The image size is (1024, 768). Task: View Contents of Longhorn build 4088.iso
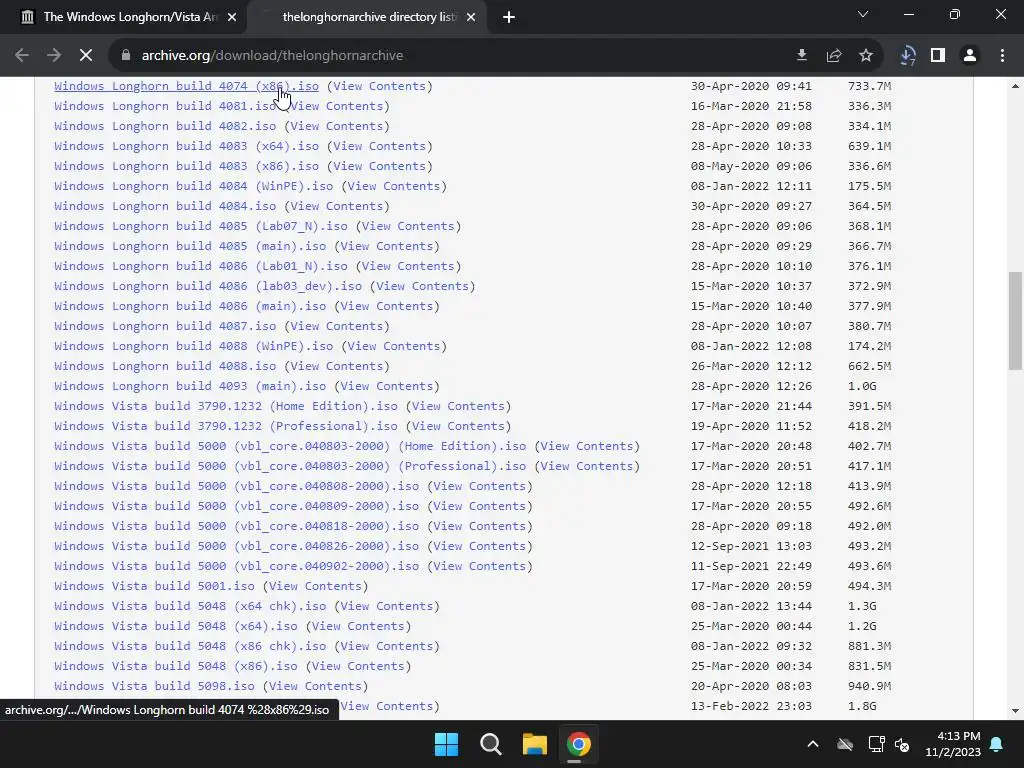[336, 366]
